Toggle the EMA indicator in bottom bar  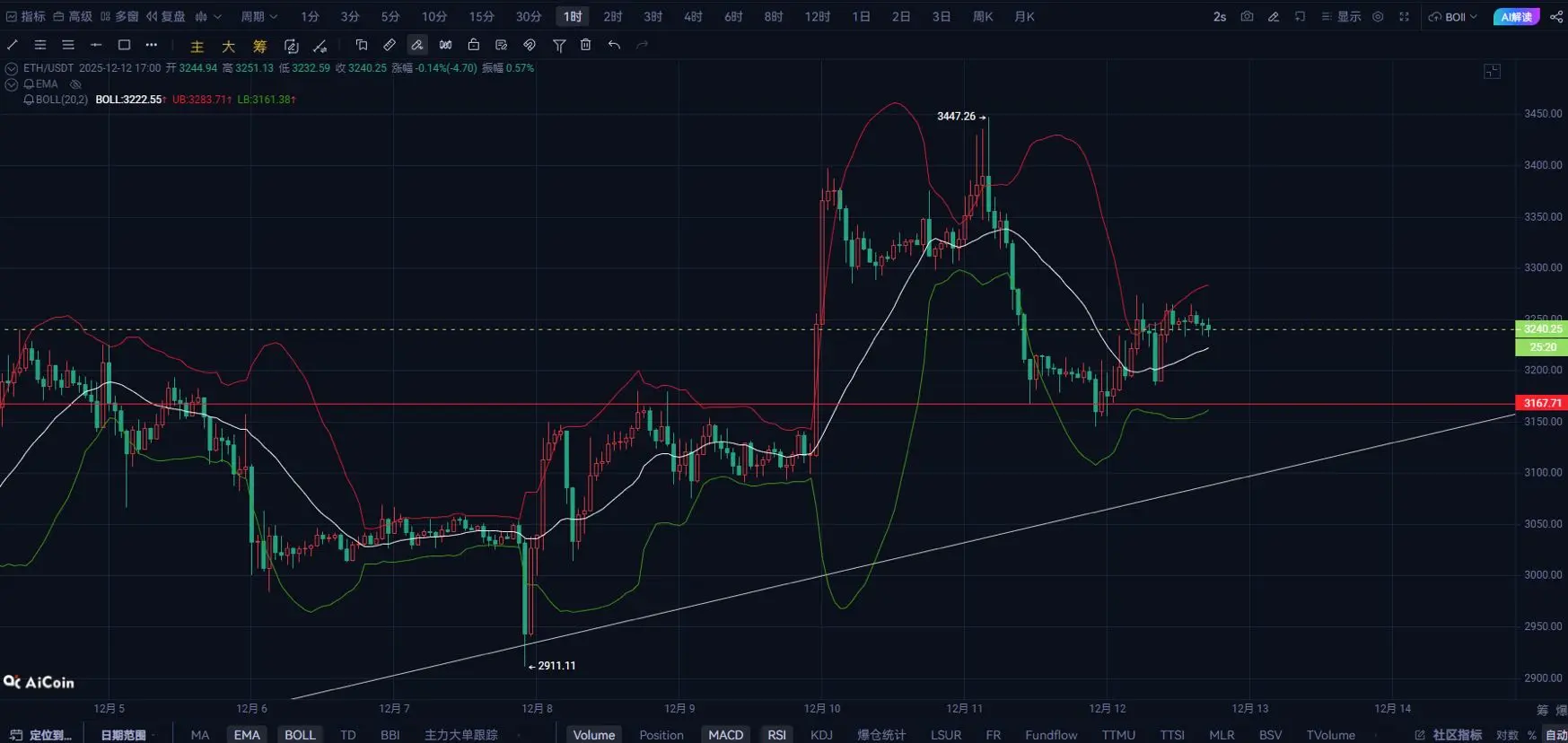(x=247, y=734)
